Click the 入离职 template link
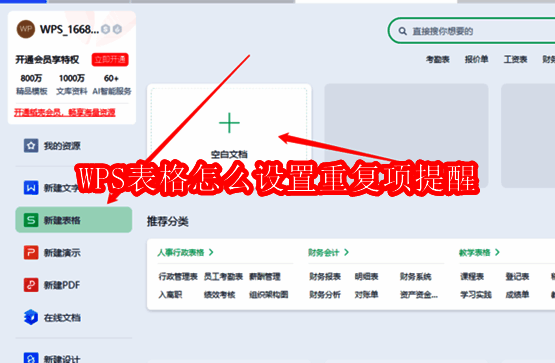Screen dimensions: 555x363 point(170,295)
